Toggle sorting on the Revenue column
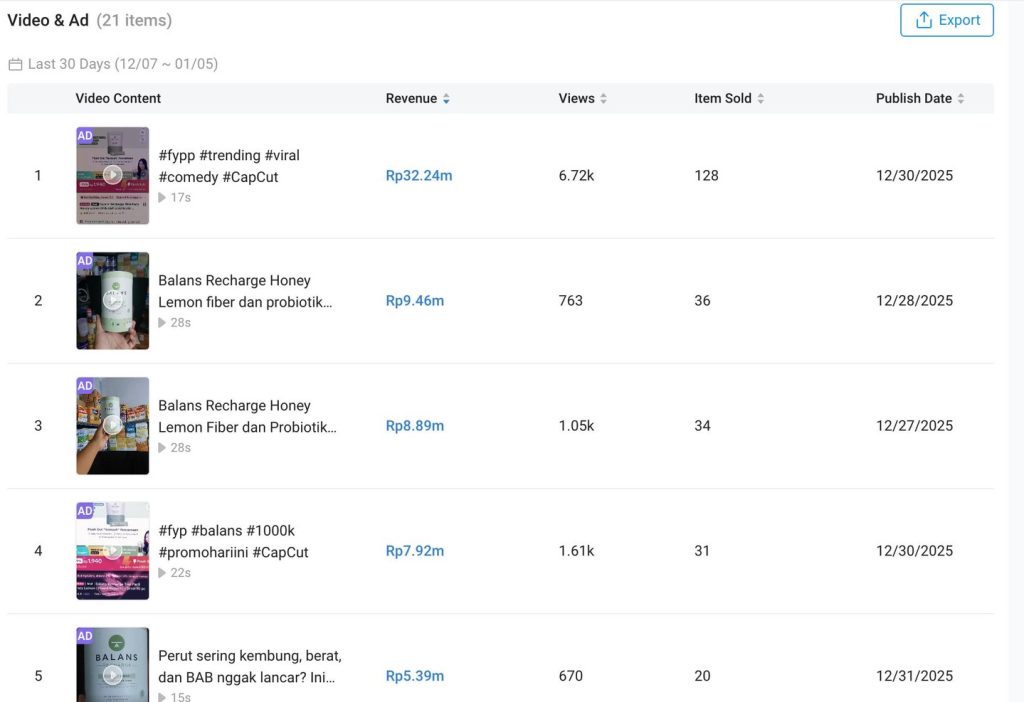Screen dimensions: 1024x702 [446, 98]
